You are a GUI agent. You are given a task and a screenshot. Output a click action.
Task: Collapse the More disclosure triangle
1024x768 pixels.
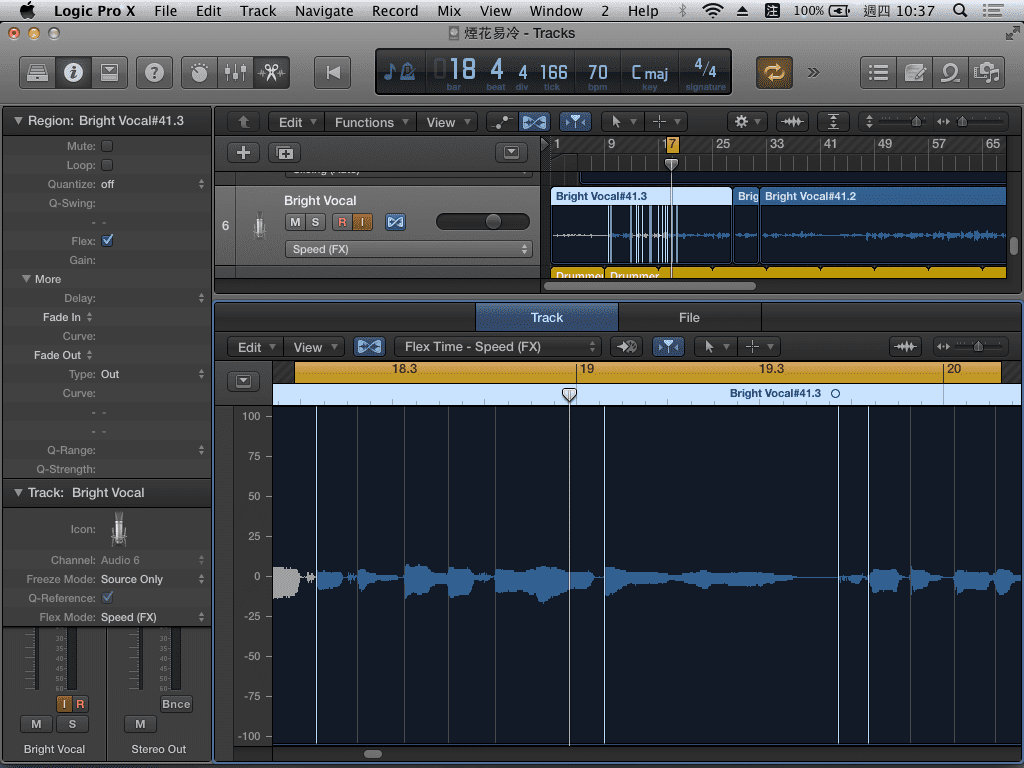tap(27, 279)
